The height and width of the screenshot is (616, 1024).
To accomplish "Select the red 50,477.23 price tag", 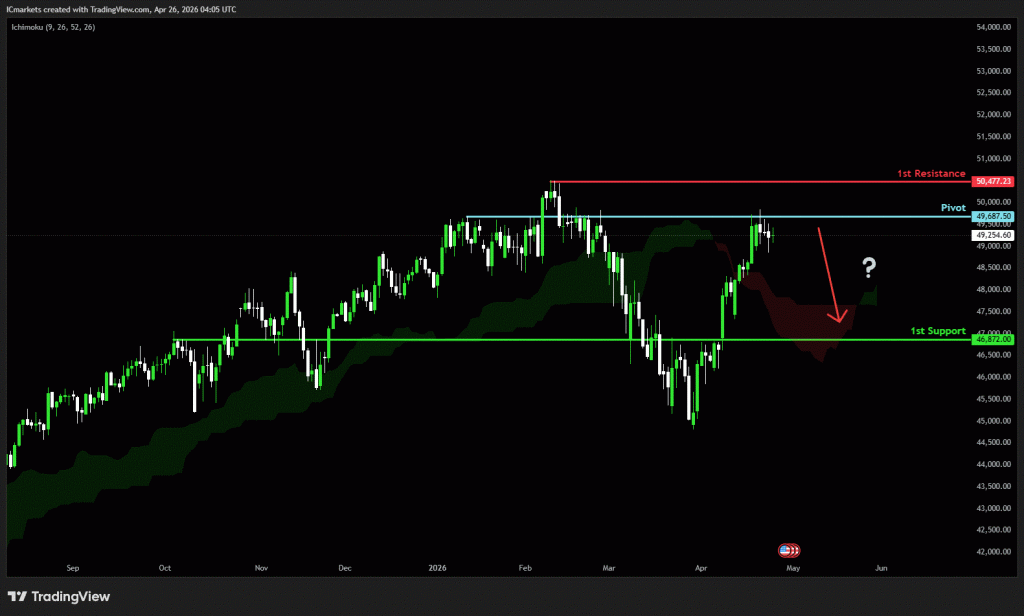I will point(994,181).
